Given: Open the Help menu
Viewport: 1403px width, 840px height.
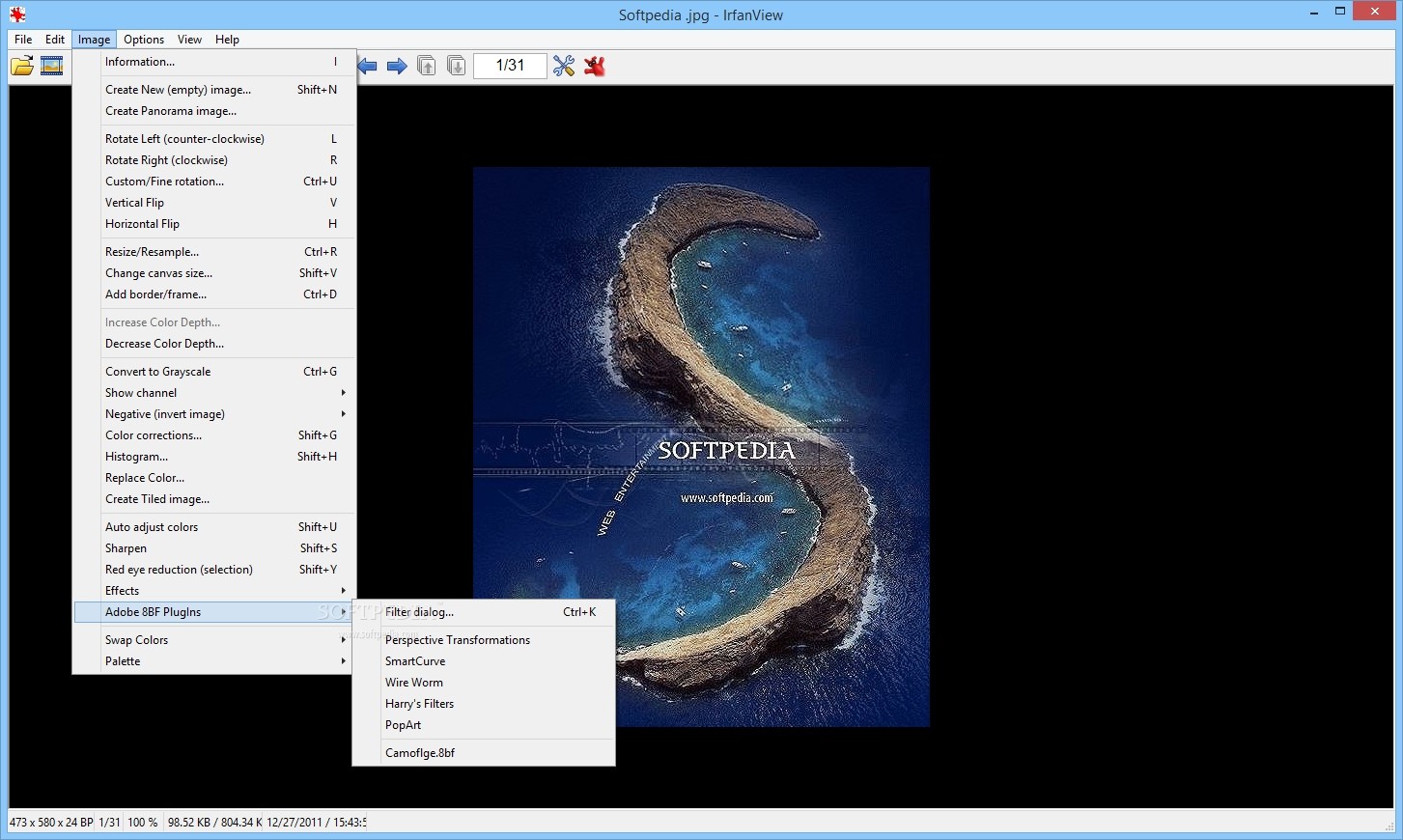Looking at the screenshot, I should point(227,40).
